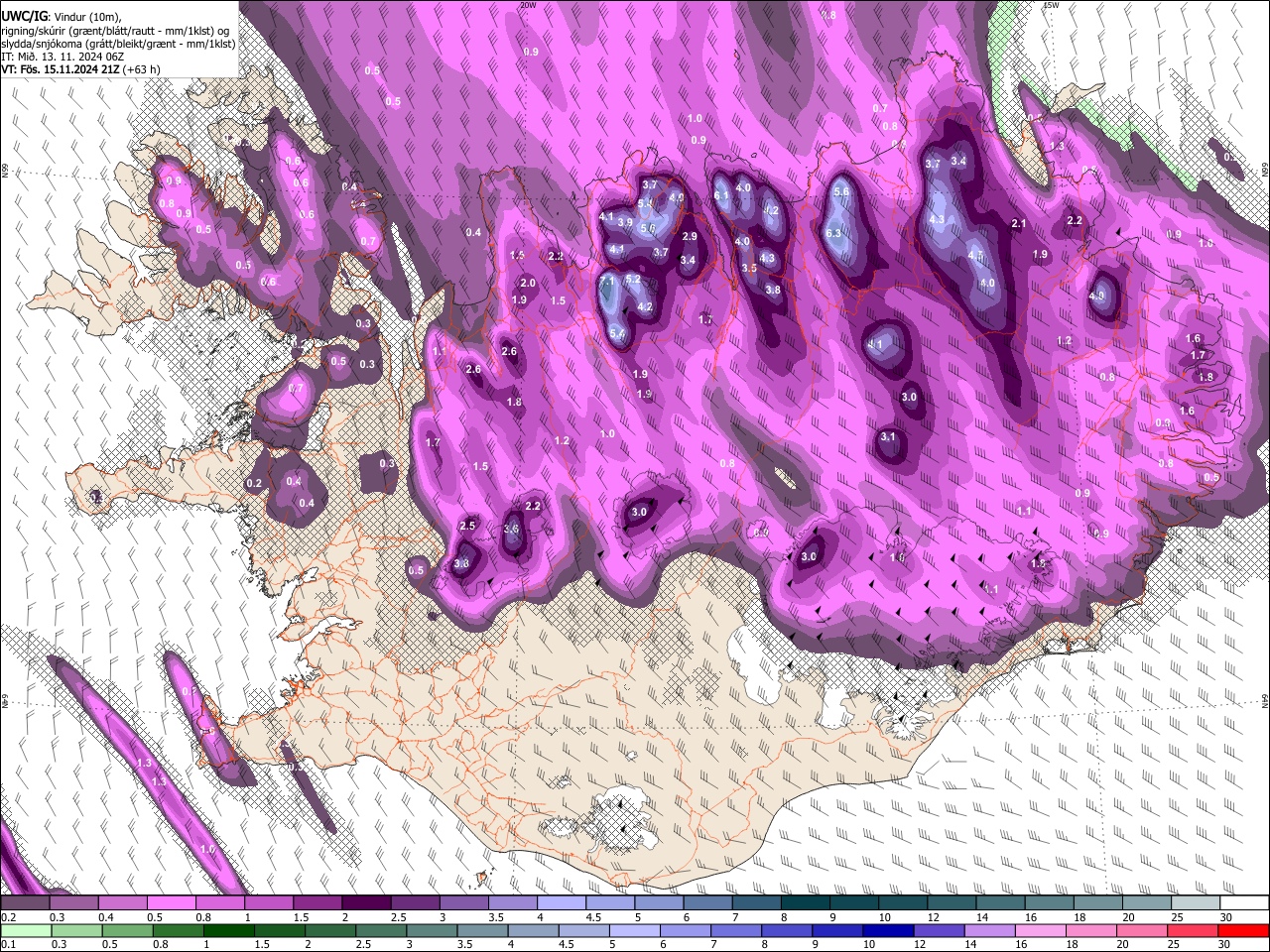Screen dimensions: 1270x952
Task: Pick the bottom legend swatch between 25 and 30
Action: tap(1193, 930)
